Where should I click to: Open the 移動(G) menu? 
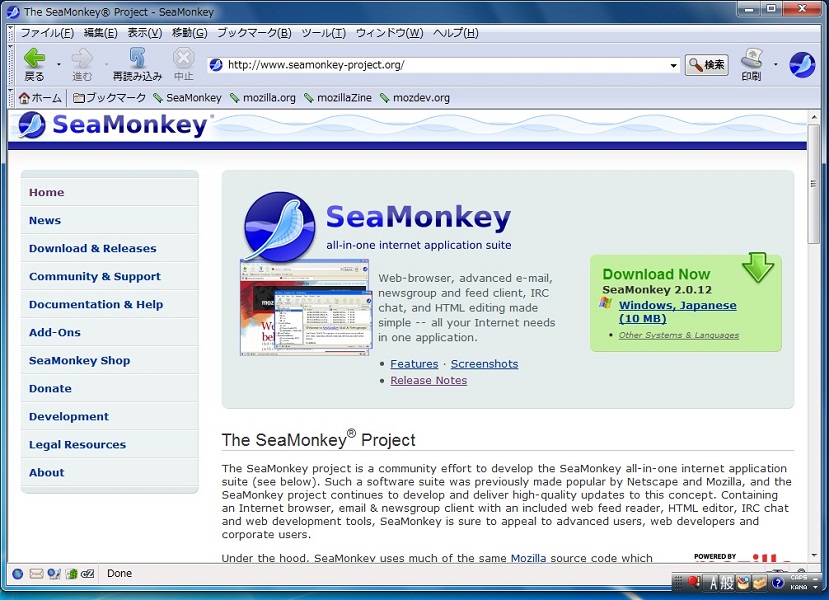[x=189, y=33]
